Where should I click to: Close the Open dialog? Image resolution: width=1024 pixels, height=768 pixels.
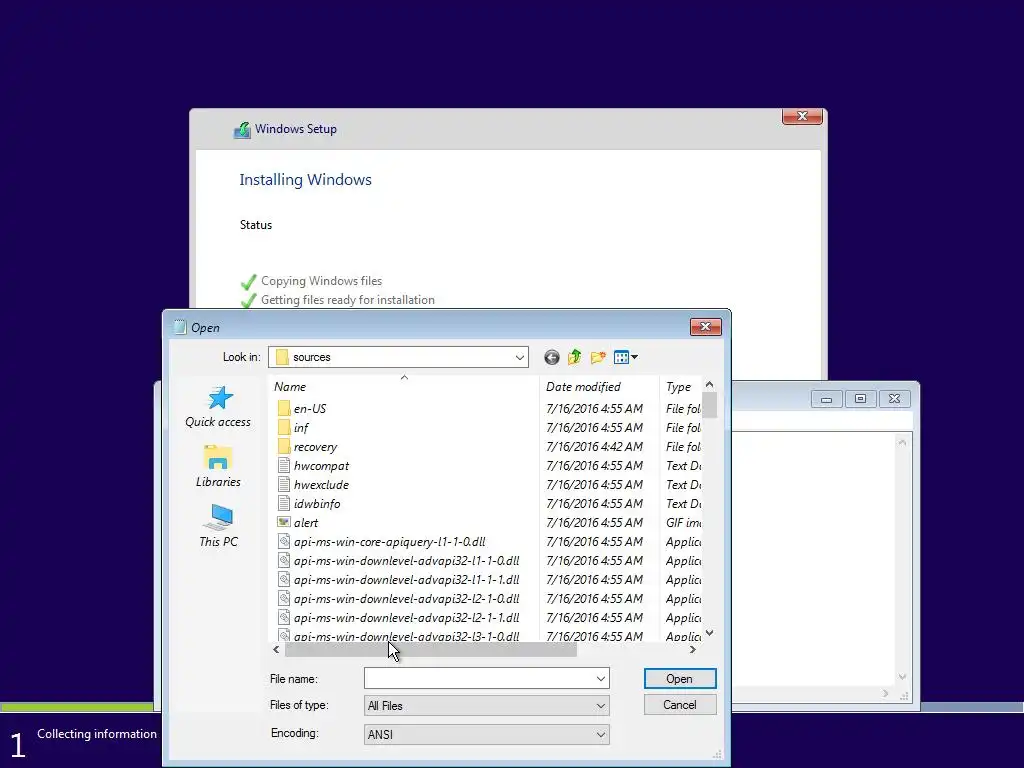point(705,327)
